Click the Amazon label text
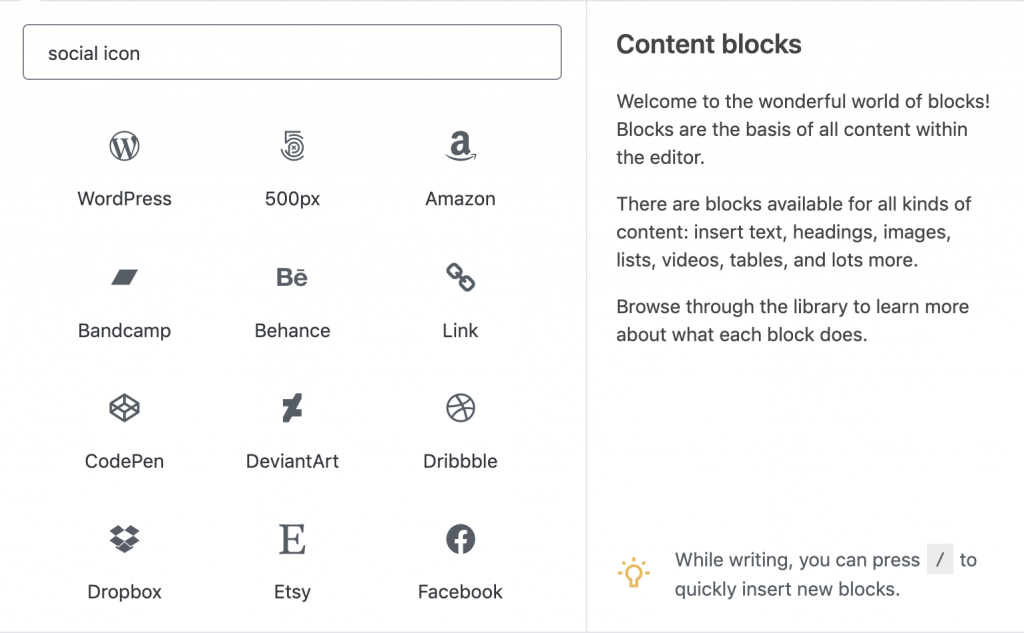 pos(460,199)
